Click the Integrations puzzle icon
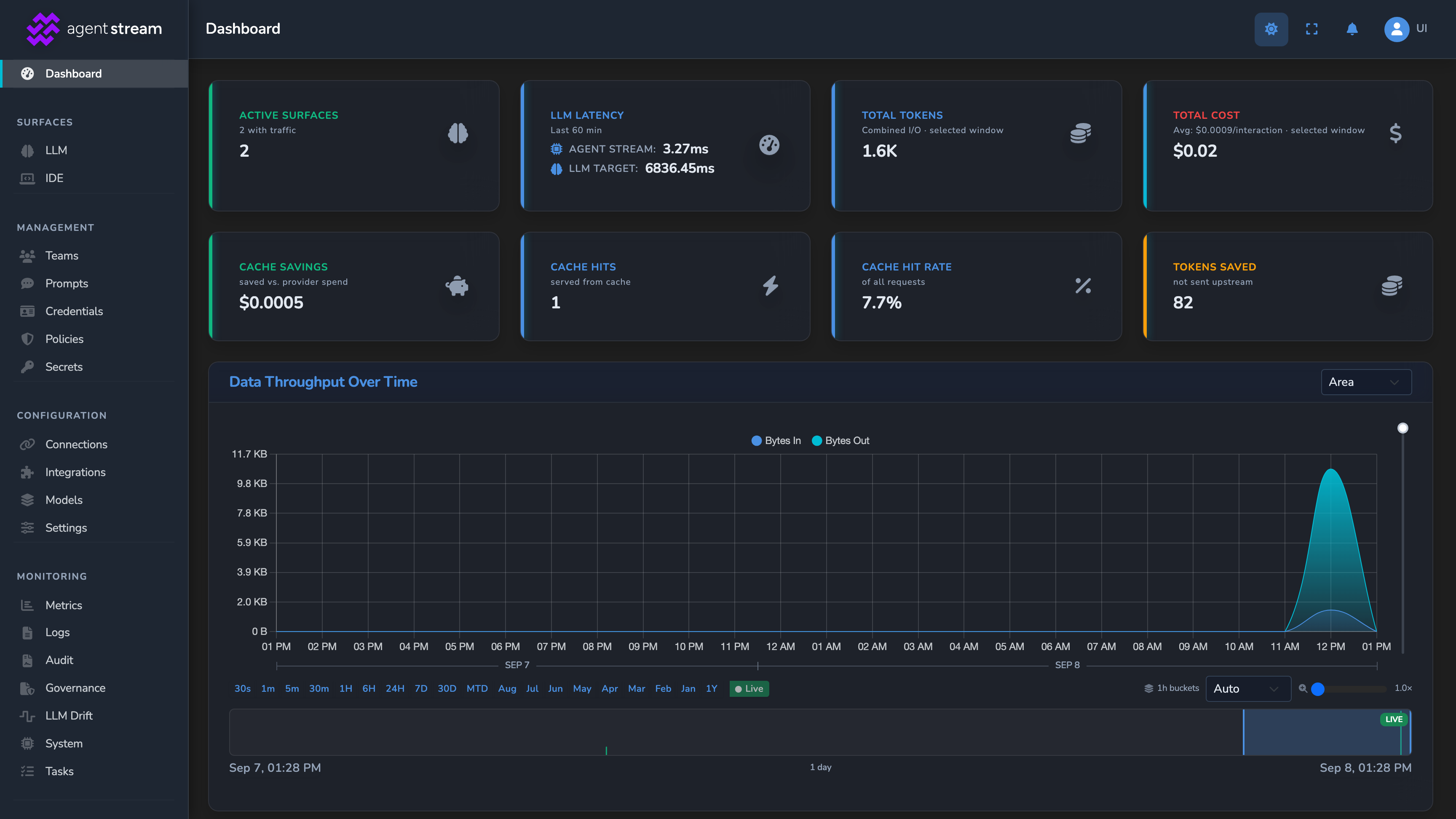 pos(27,472)
